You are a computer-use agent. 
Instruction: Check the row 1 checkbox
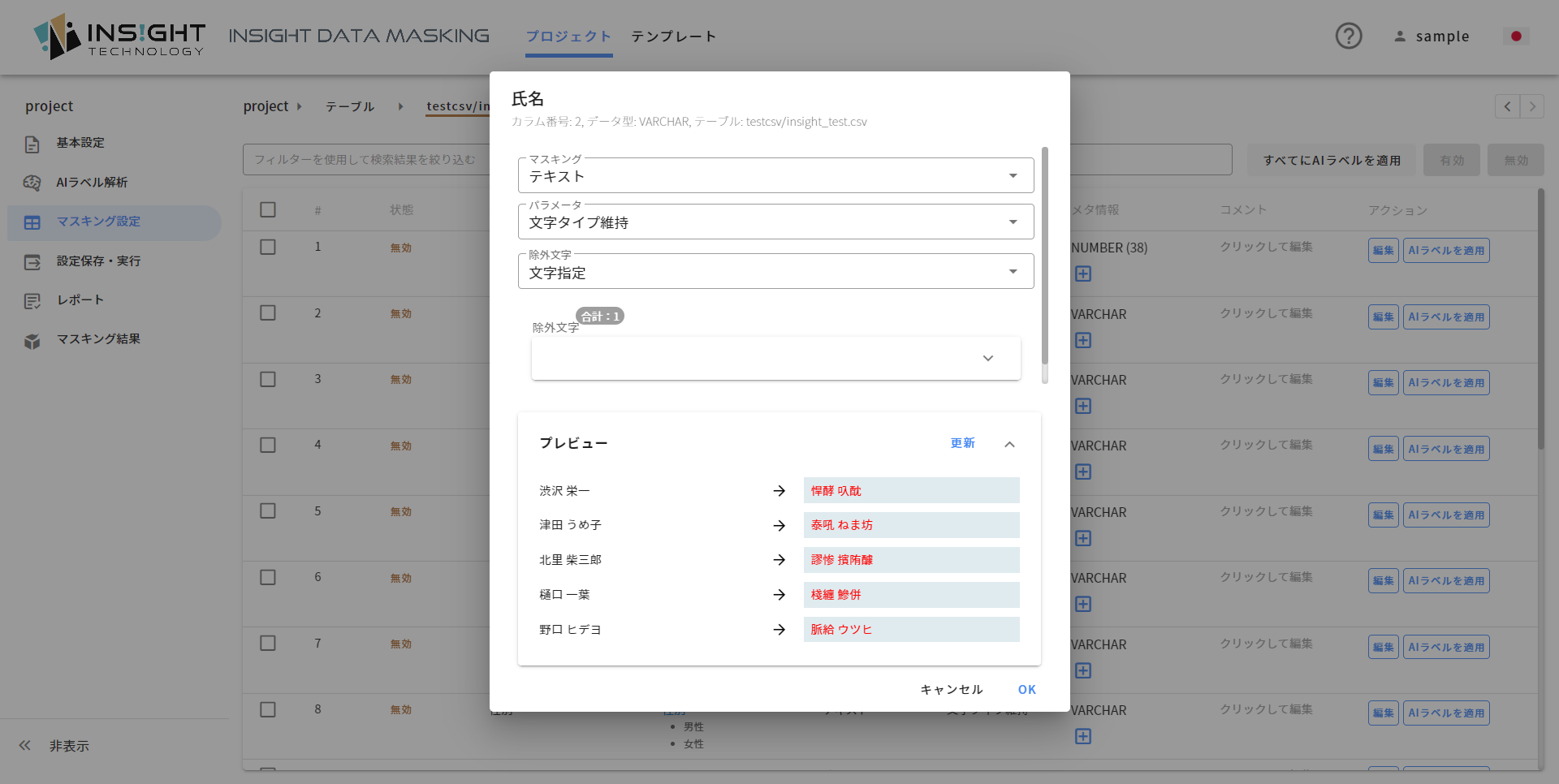click(x=268, y=248)
